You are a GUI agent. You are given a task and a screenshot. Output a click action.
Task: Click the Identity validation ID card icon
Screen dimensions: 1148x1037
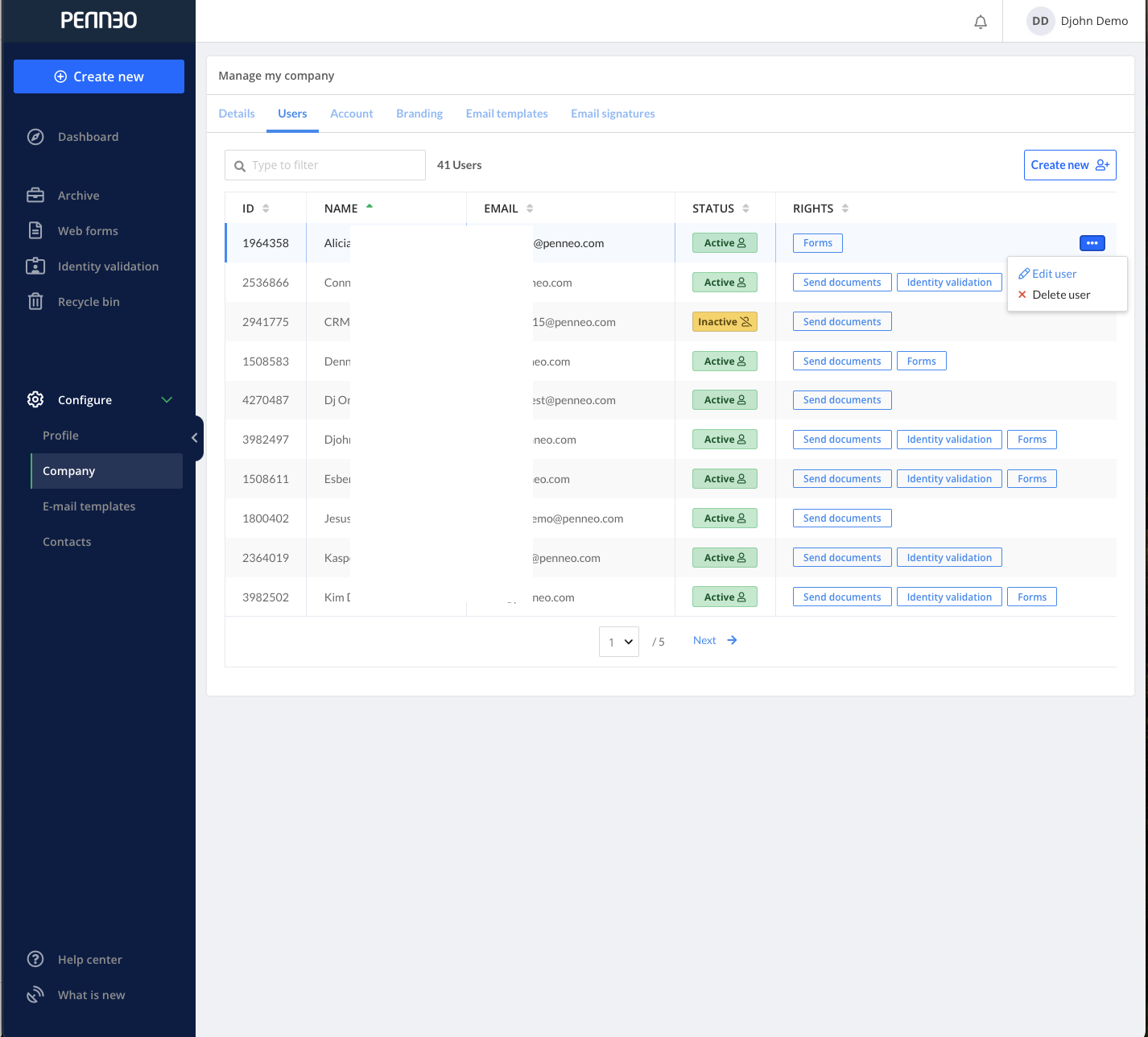(35, 266)
